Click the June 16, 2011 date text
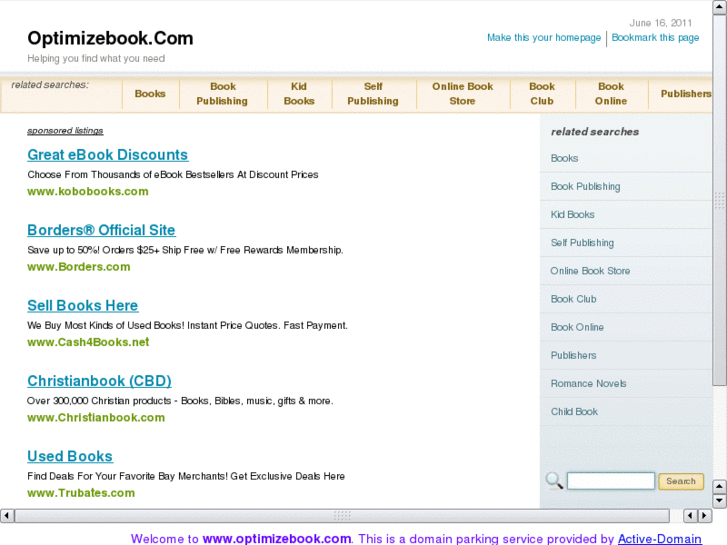727x545 pixels. 661,23
